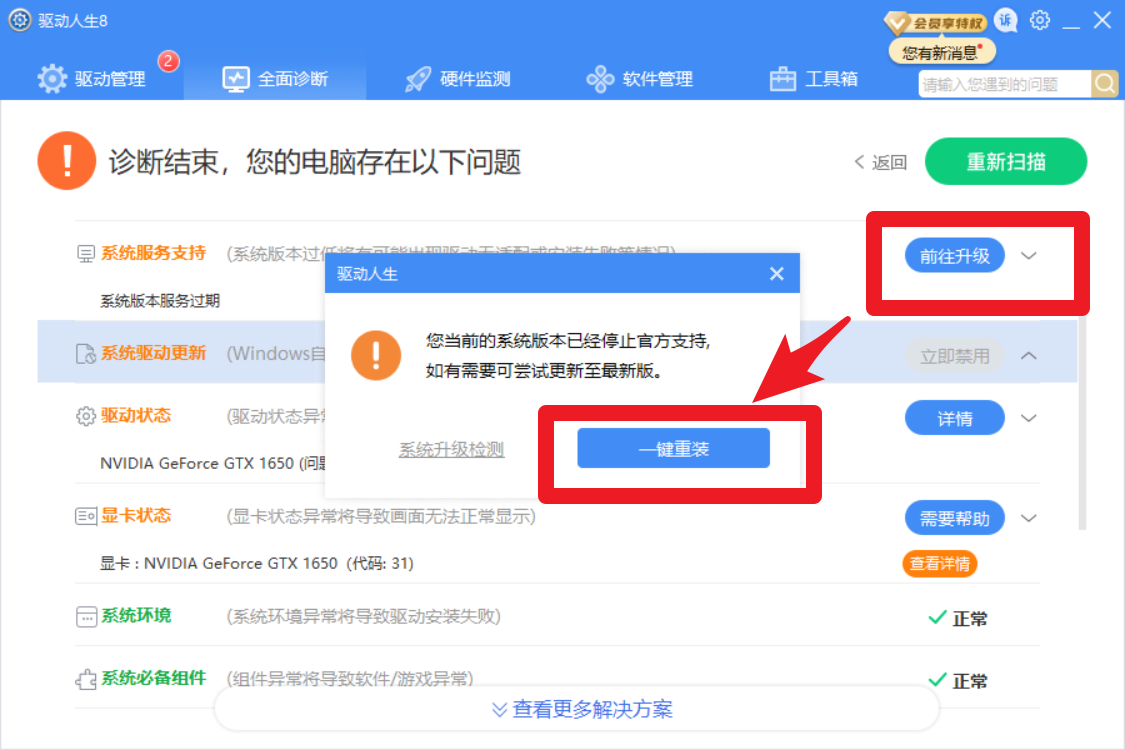Switch to the 全面诊断 tab

(275, 78)
